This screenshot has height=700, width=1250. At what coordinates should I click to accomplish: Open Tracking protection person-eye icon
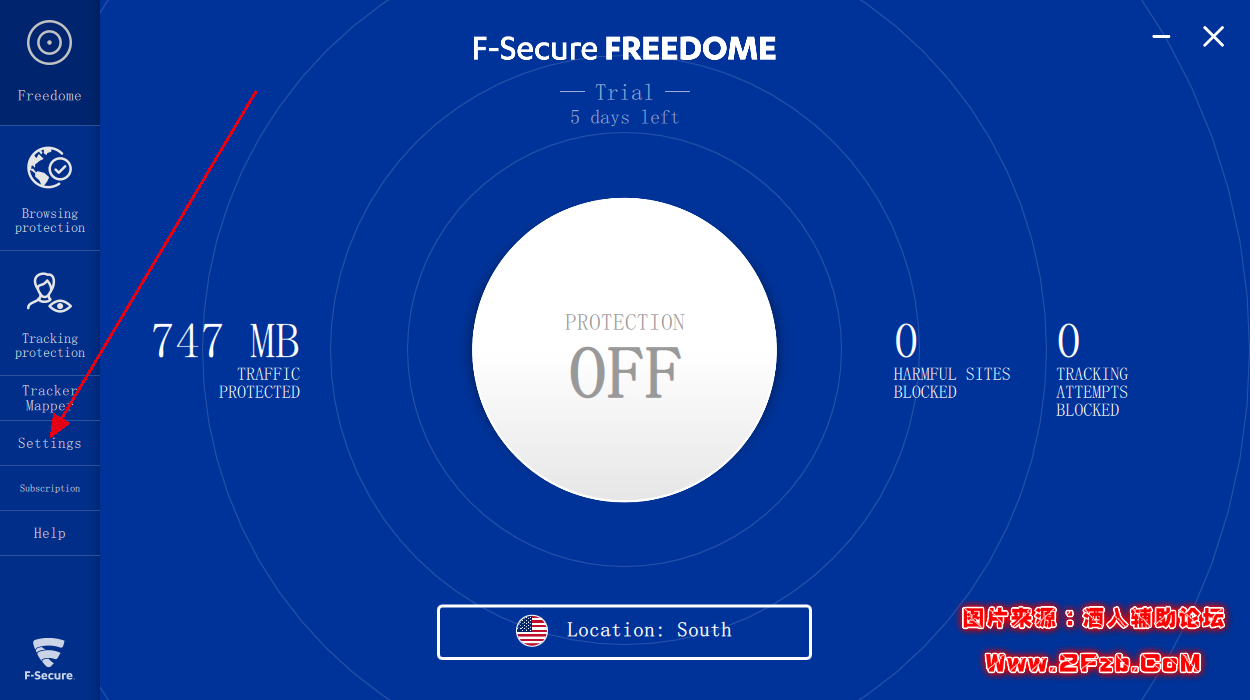49,293
